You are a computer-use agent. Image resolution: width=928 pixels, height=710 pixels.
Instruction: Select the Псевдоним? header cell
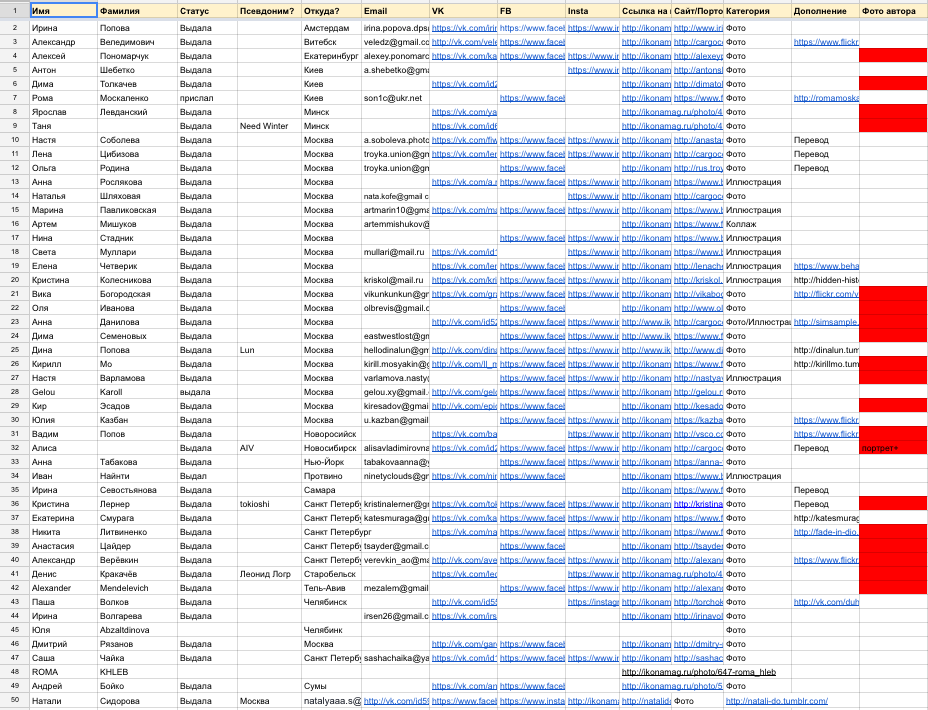point(269,11)
